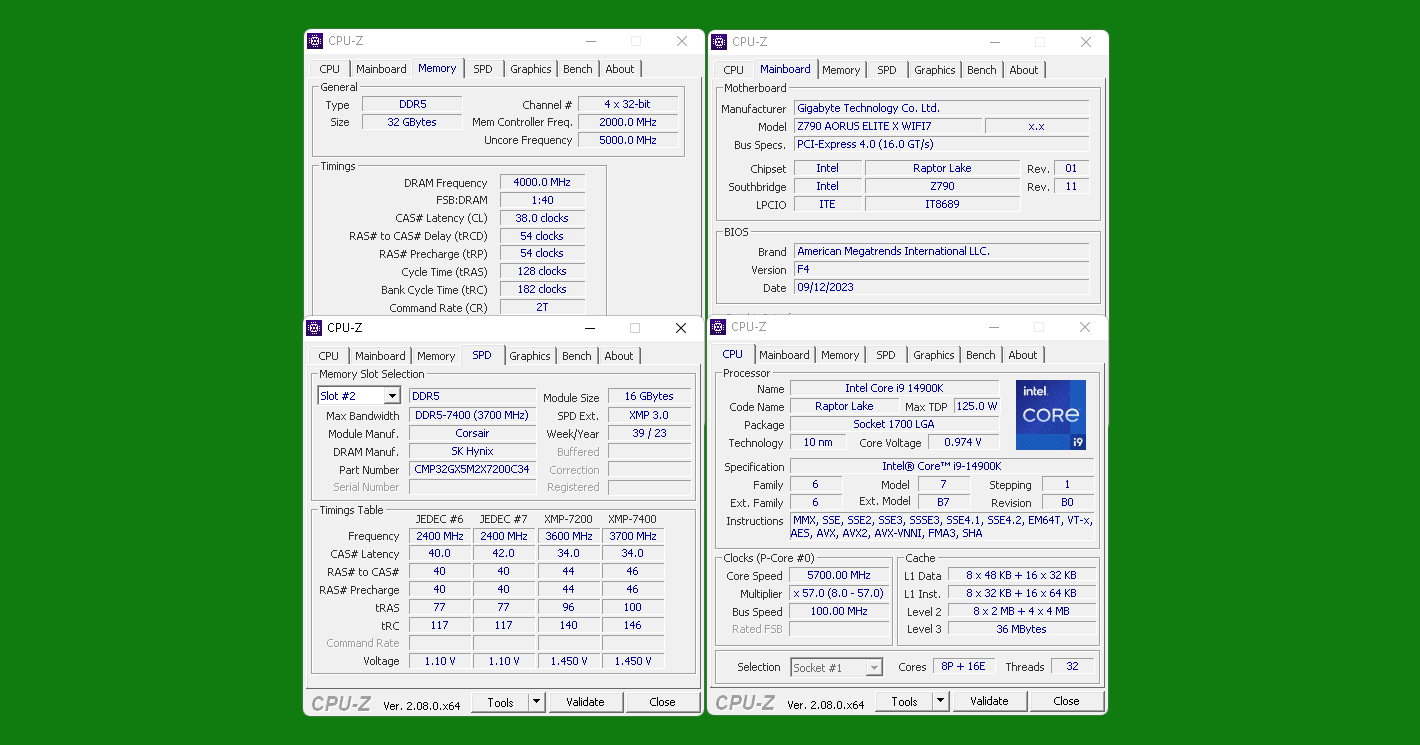Switch to Bench tab in the DRAM timings window

577,69
